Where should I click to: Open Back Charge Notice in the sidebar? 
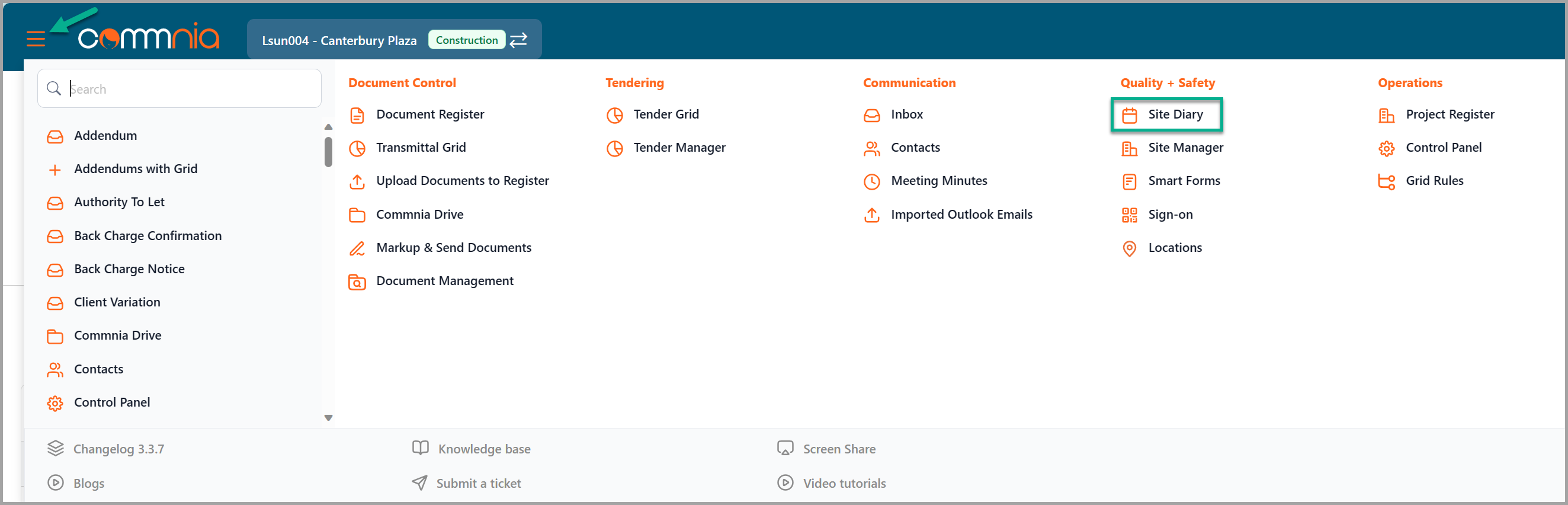click(x=129, y=269)
